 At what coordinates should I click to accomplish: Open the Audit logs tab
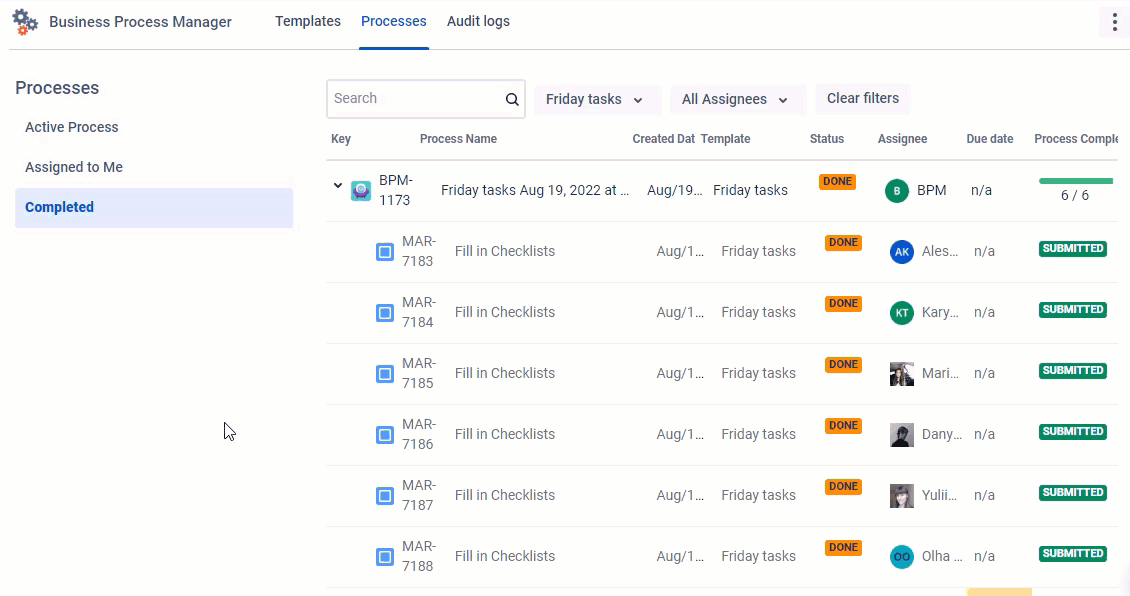[x=478, y=21]
